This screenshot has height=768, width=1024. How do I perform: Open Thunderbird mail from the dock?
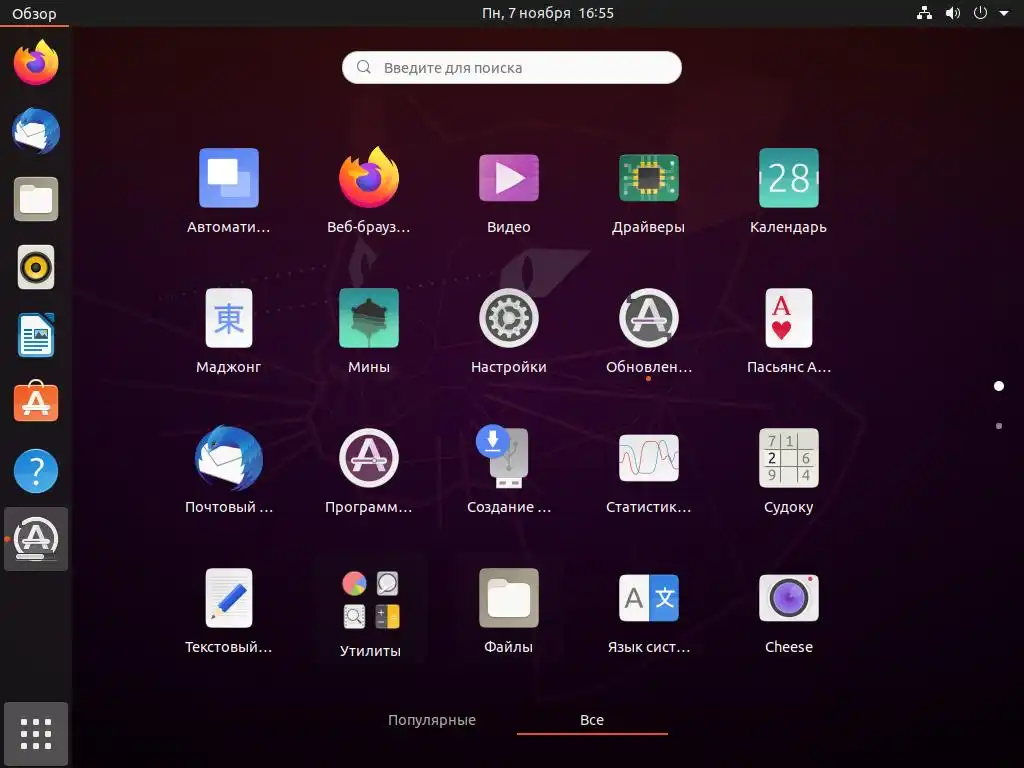click(36, 131)
